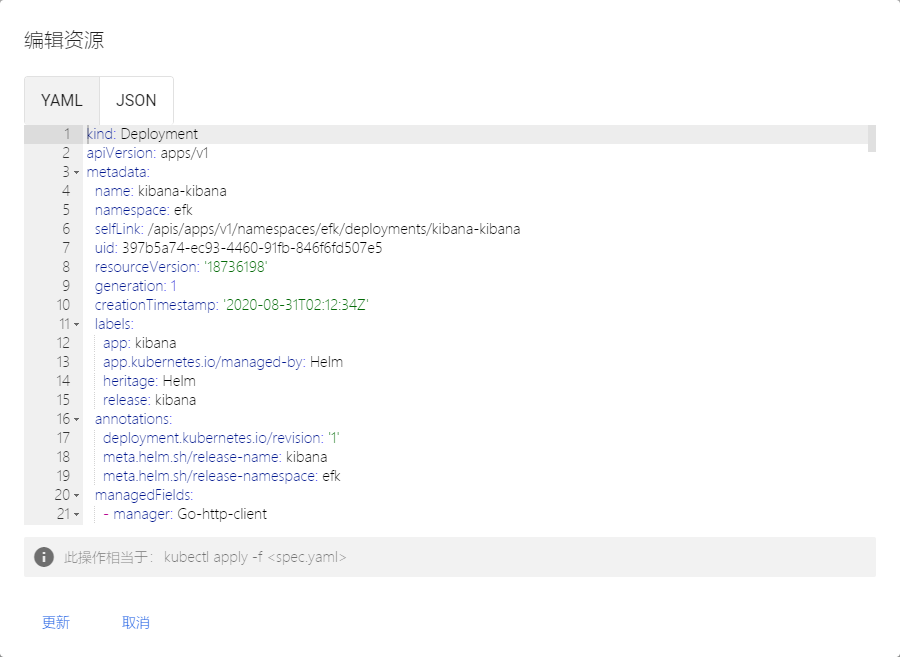
Task: Click the selfLink path value
Action: click(x=334, y=229)
